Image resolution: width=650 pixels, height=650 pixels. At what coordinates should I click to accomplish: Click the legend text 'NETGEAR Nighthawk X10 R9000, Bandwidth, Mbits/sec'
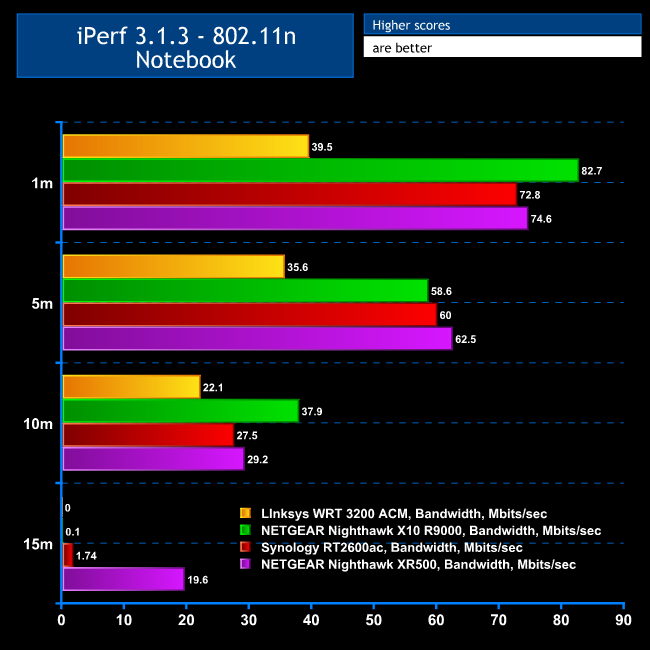point(431,531)
